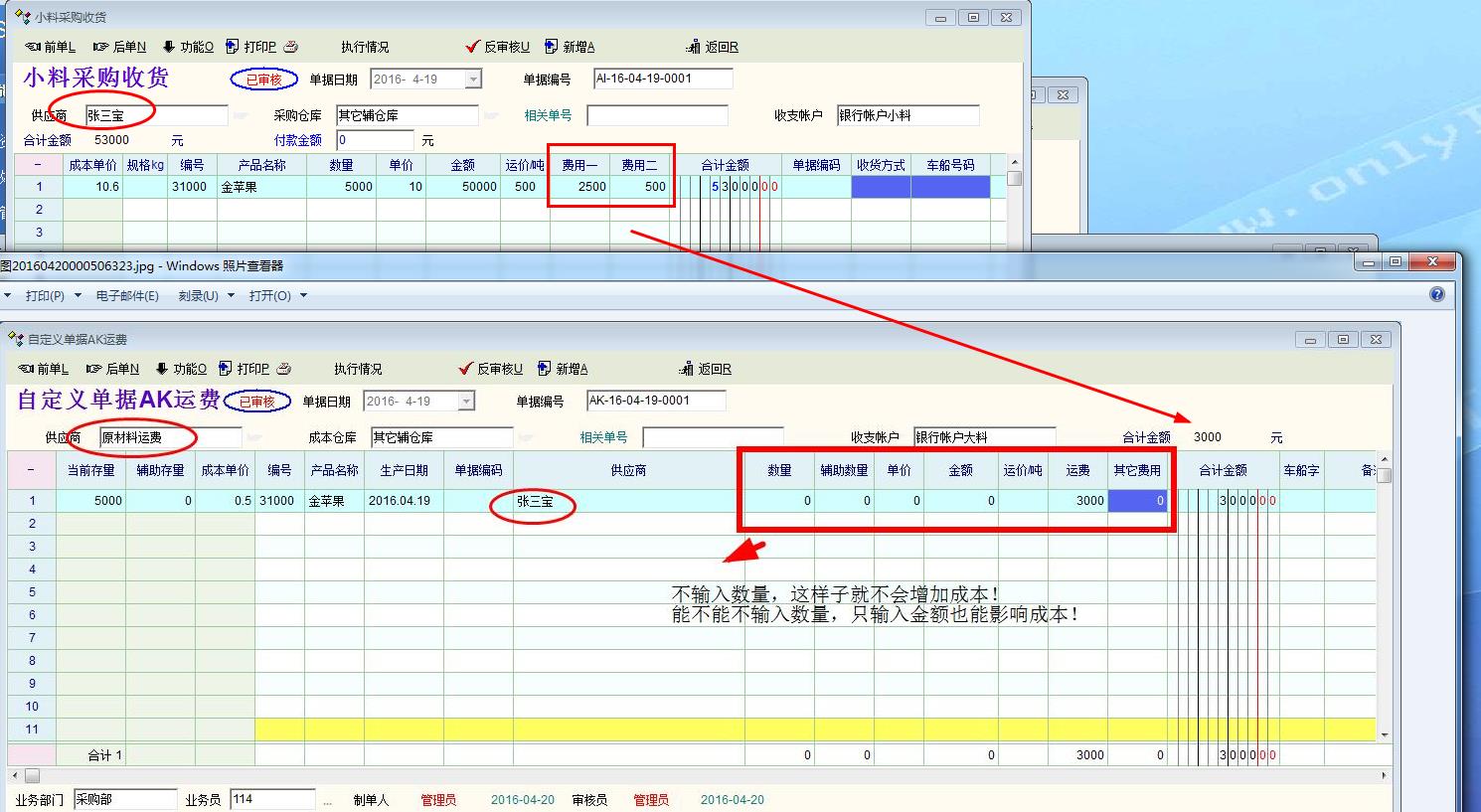Click the printer icon beside 打印P in 小料采购收货
Image resolution: width=1481 pixels, height=812 pixels.
point(290,47)
